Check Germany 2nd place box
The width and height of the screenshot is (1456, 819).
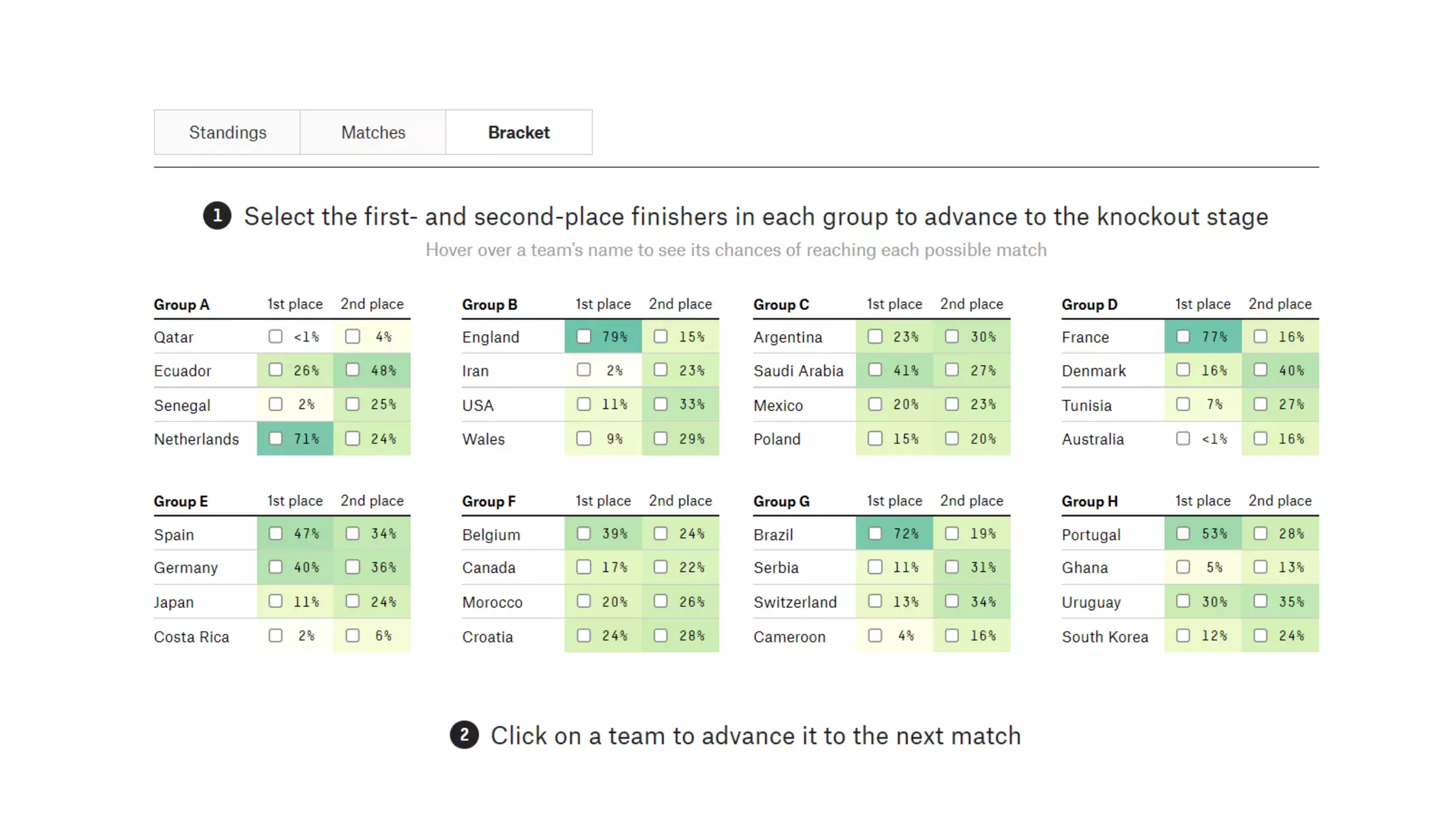(353, 567)
